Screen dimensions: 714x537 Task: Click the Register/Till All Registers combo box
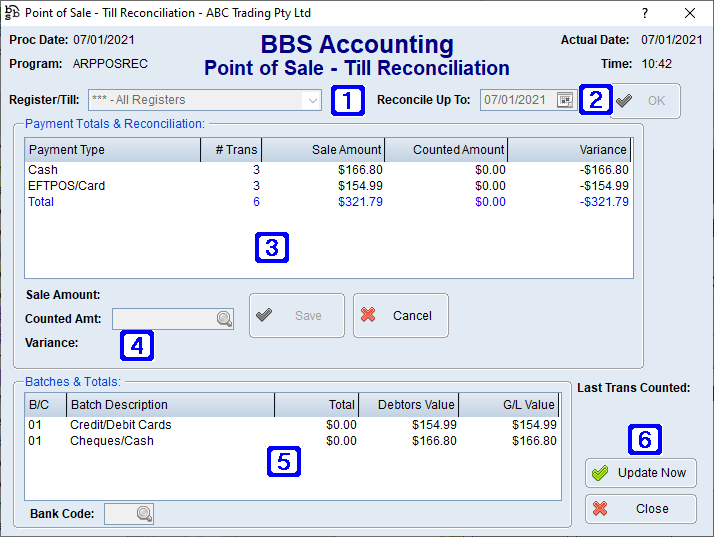pos(196,100)
